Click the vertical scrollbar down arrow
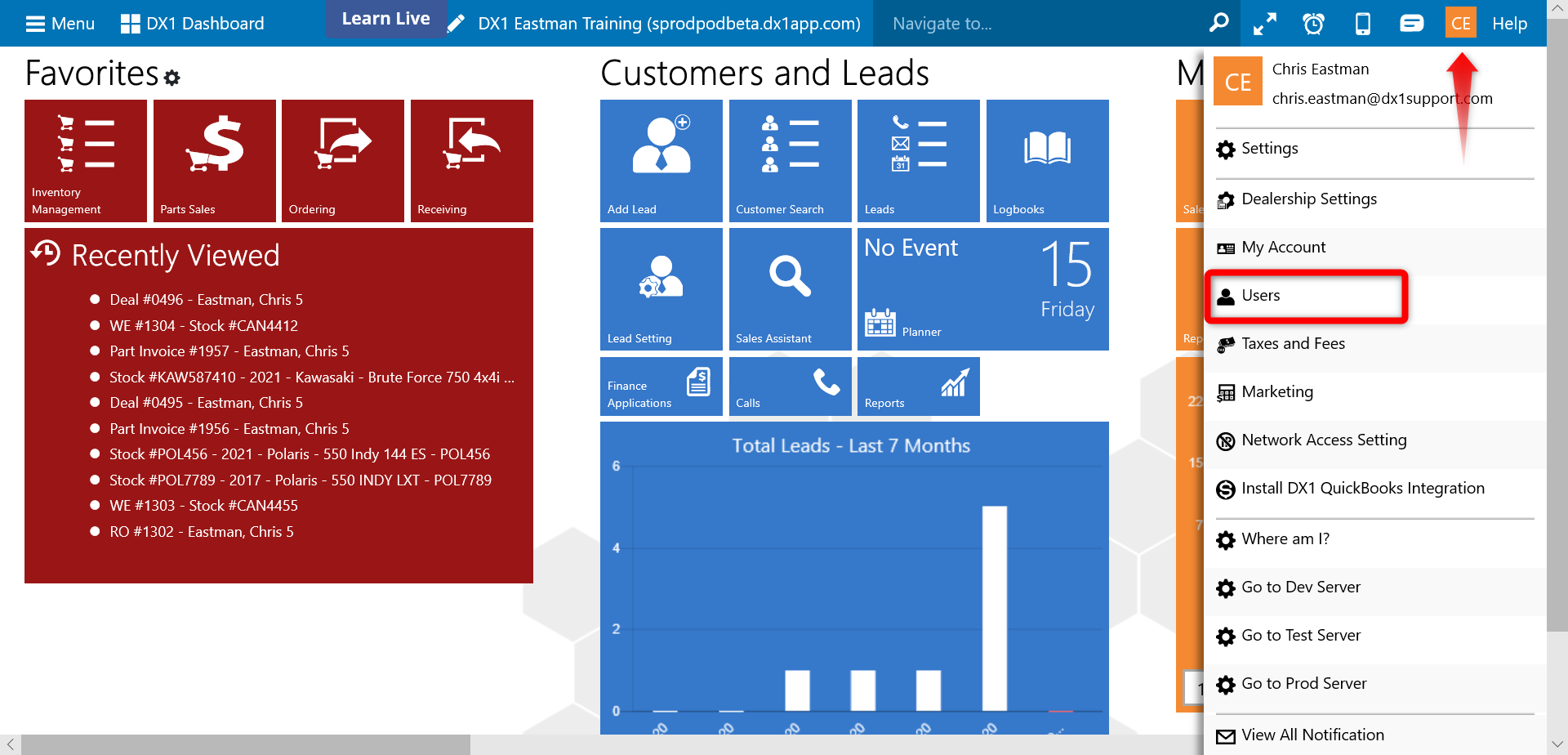 1557,745
